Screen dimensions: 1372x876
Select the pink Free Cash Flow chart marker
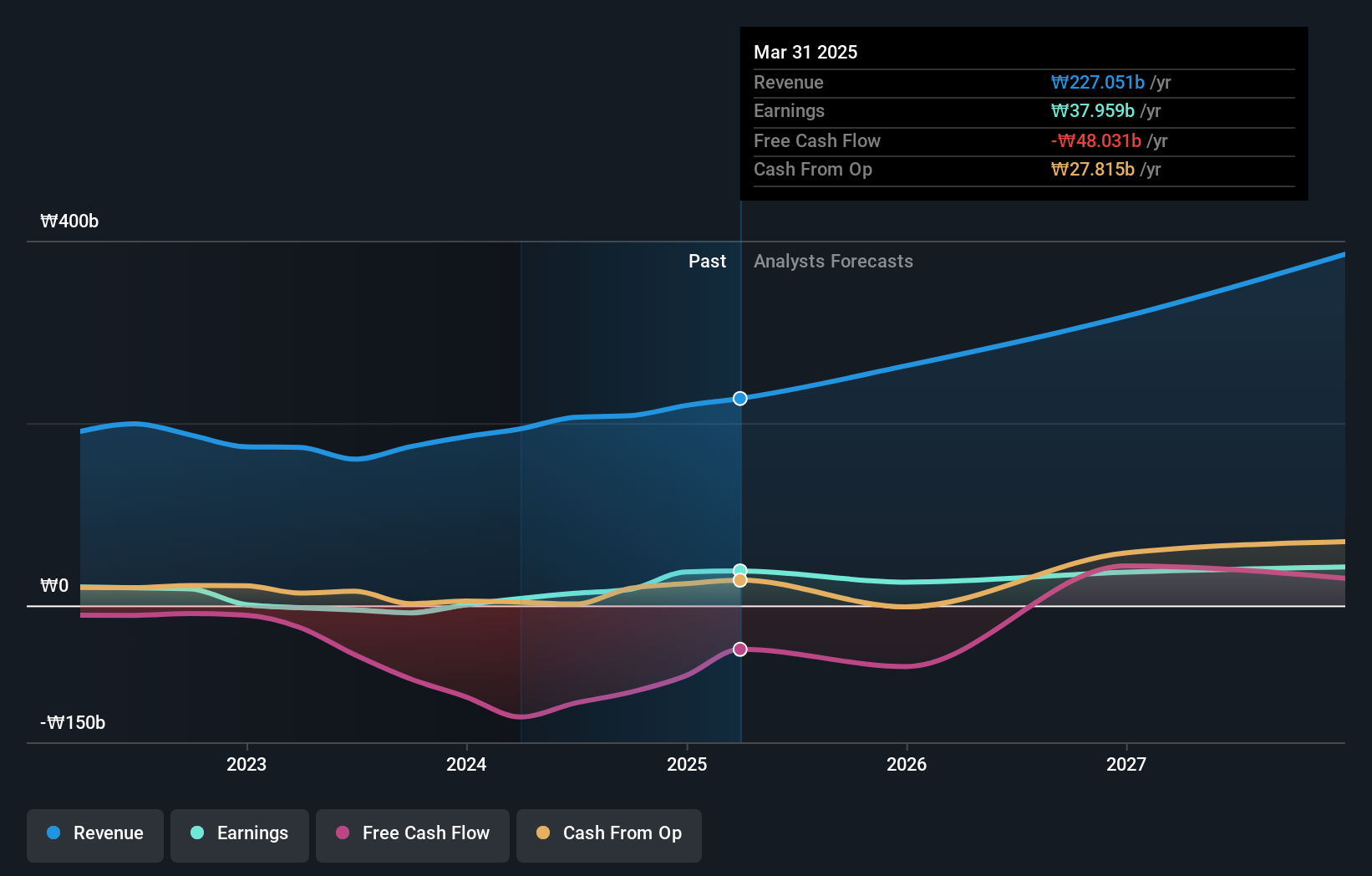(x=739, y=649)
